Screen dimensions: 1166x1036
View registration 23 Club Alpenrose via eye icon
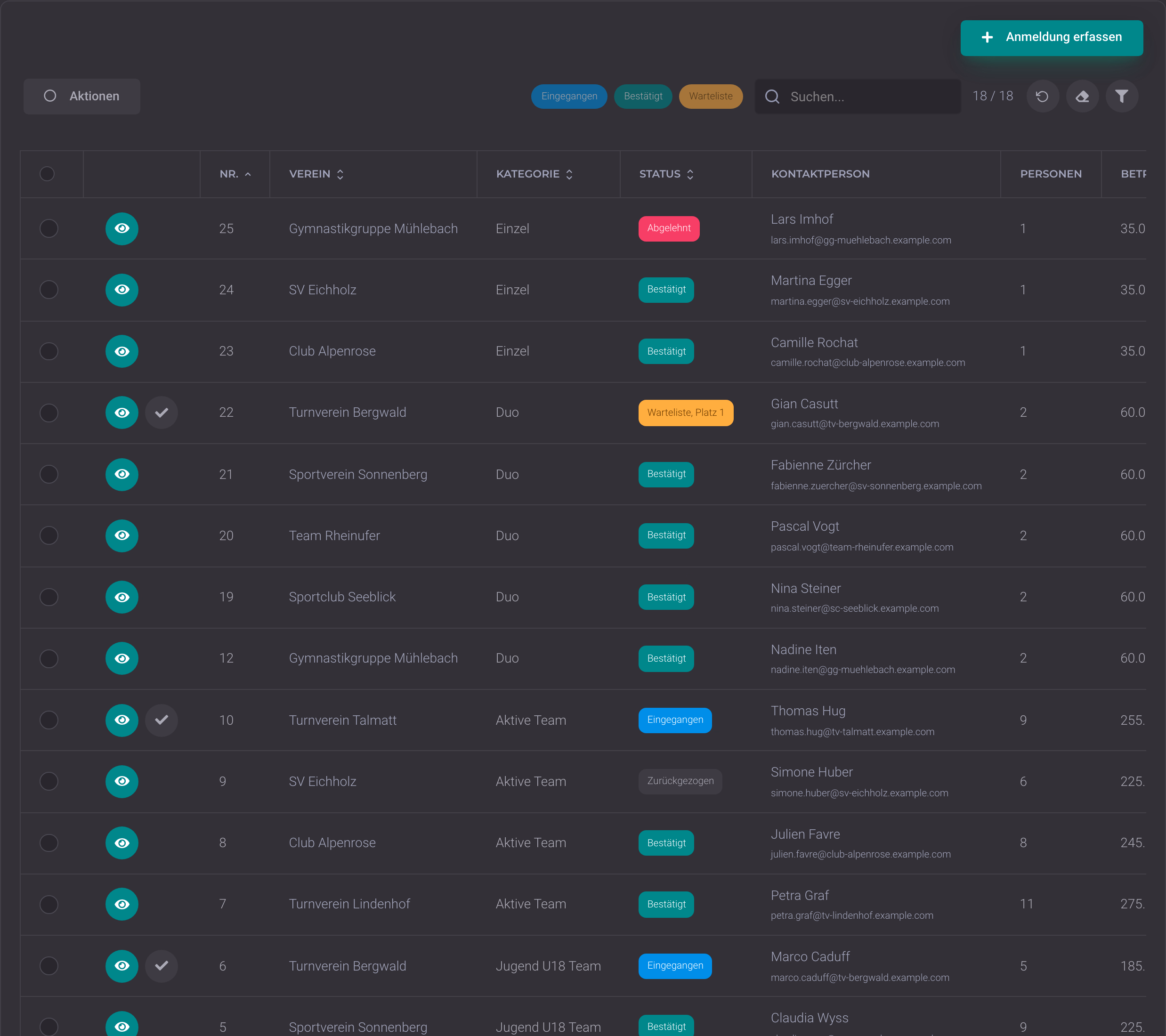pyautogui.click(x=122, y=351)
